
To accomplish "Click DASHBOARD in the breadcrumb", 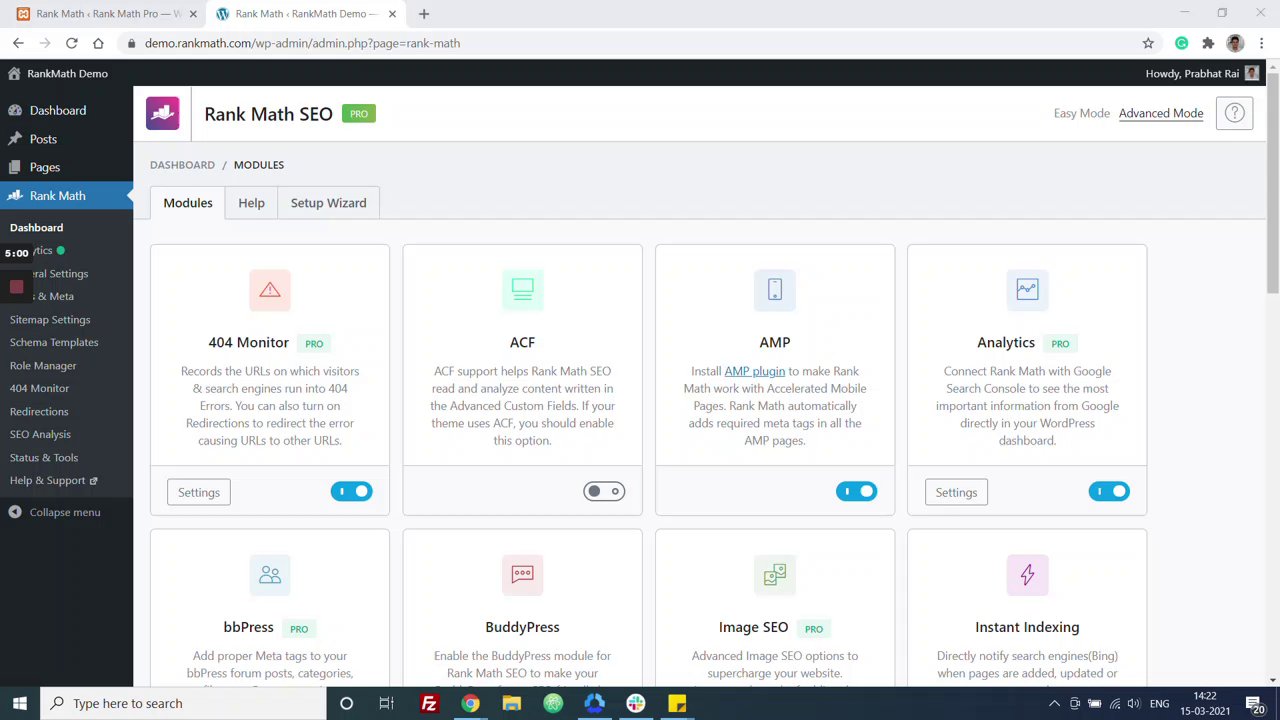I will (182, 165).
